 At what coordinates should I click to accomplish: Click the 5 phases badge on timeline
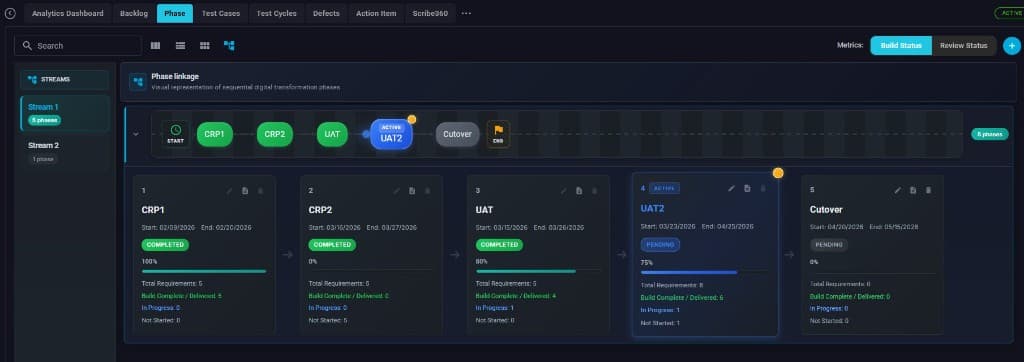990,134
